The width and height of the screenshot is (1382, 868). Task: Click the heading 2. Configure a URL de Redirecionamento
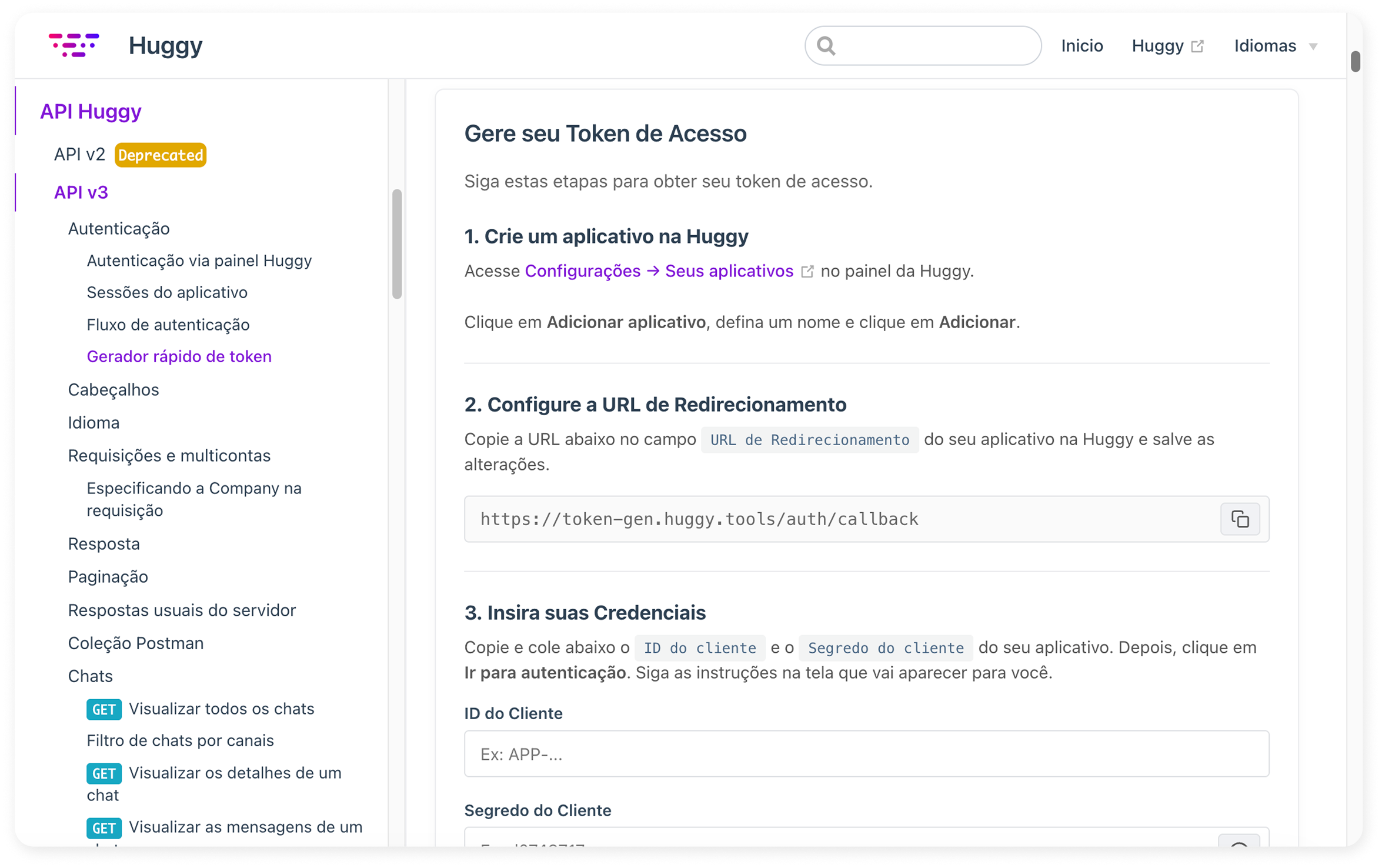(655, 404)
